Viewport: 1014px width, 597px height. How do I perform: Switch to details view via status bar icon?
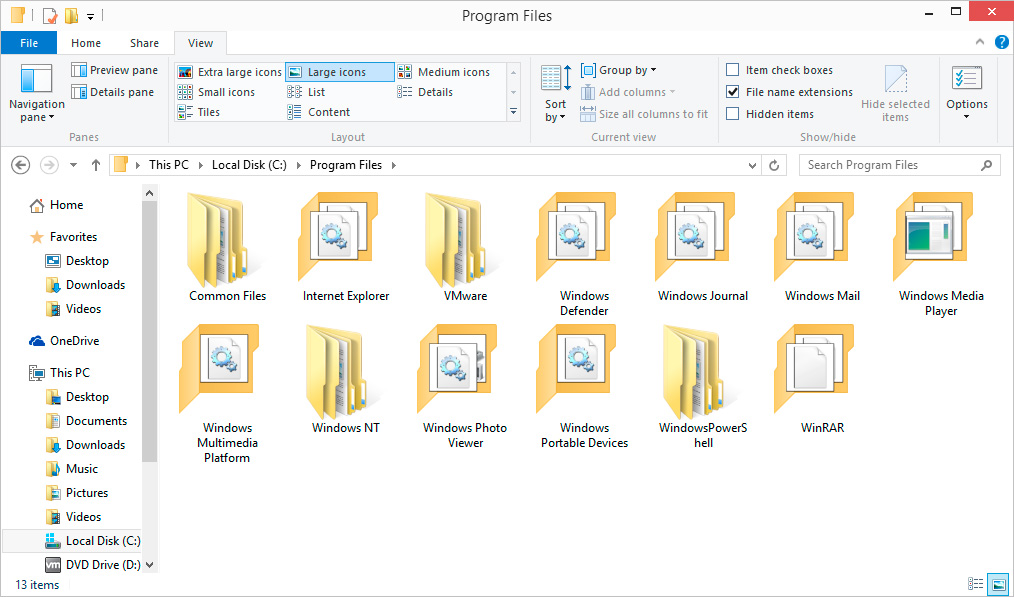976,583
